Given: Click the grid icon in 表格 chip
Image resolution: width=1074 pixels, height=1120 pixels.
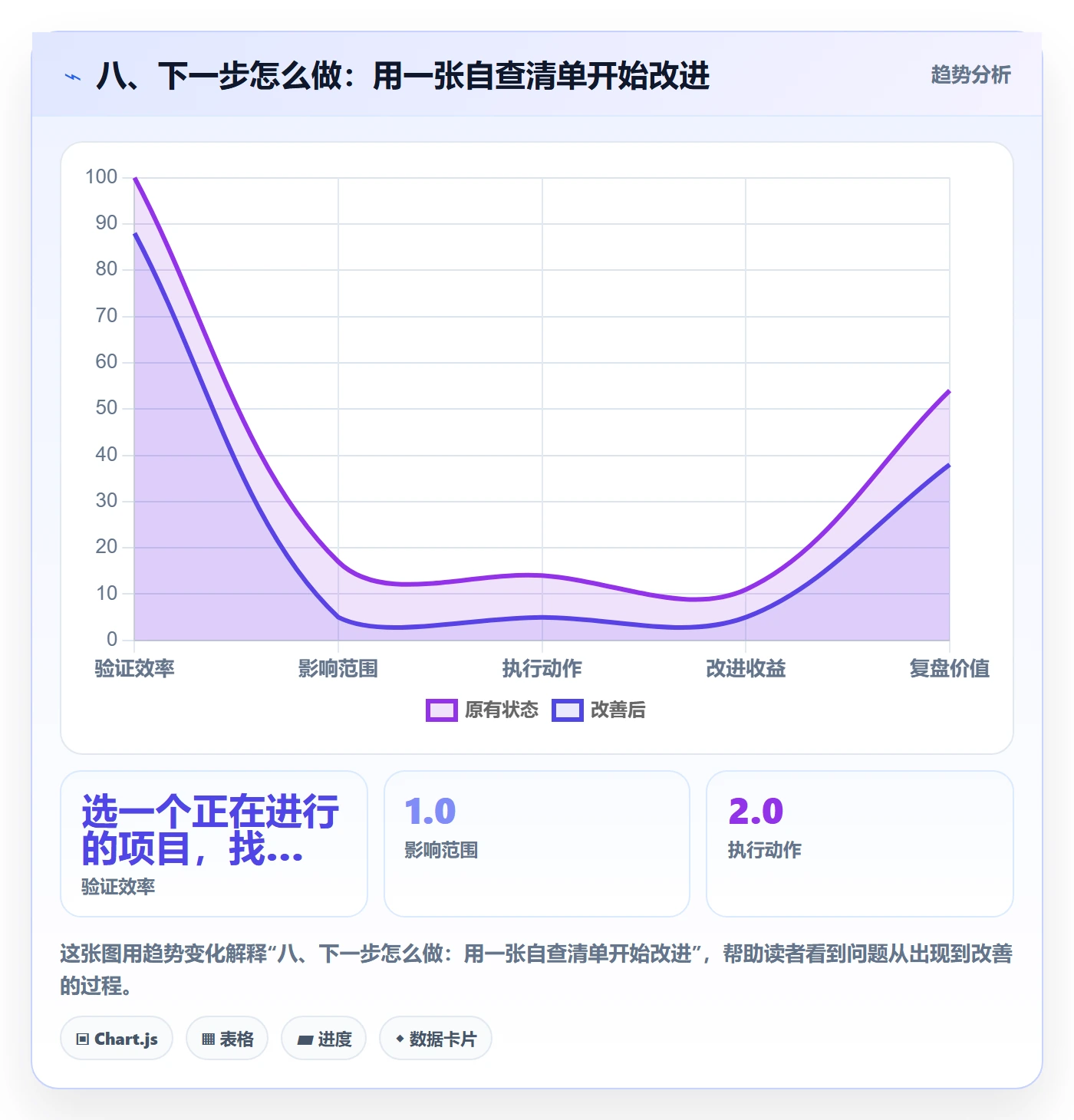Looking at the screenshot, I should click(x=209, y=1039).
